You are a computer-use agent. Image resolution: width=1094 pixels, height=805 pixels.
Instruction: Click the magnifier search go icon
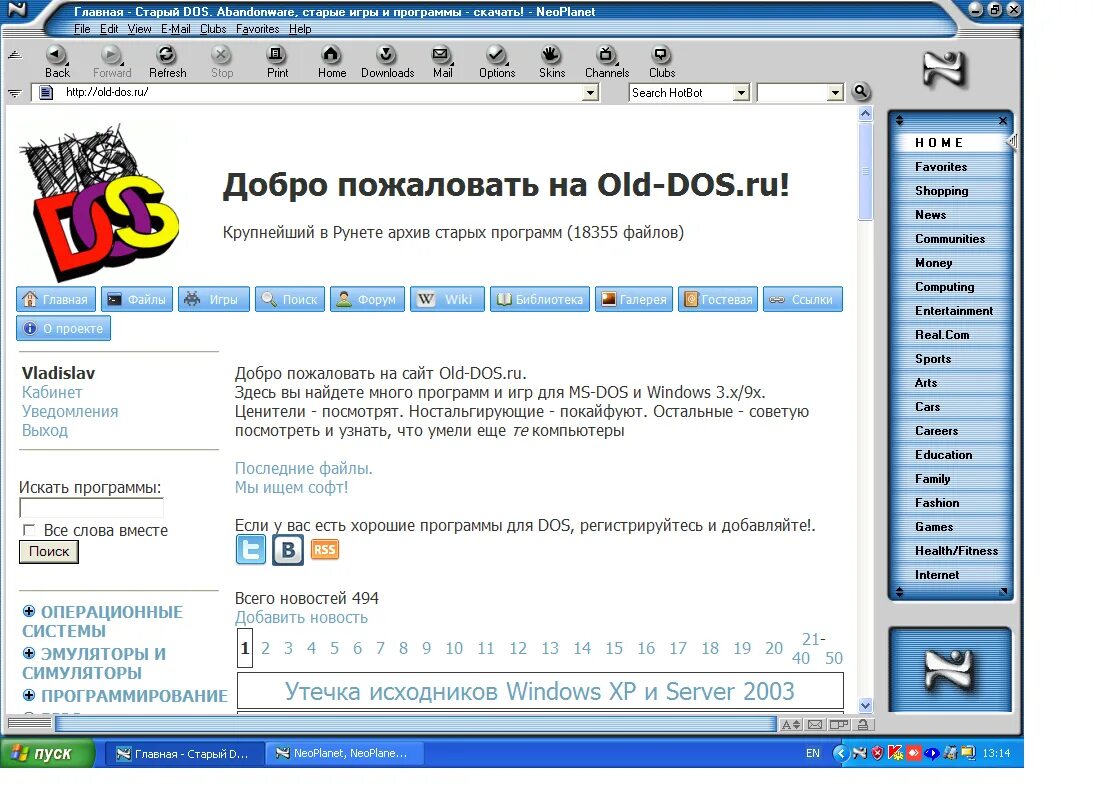862,91
